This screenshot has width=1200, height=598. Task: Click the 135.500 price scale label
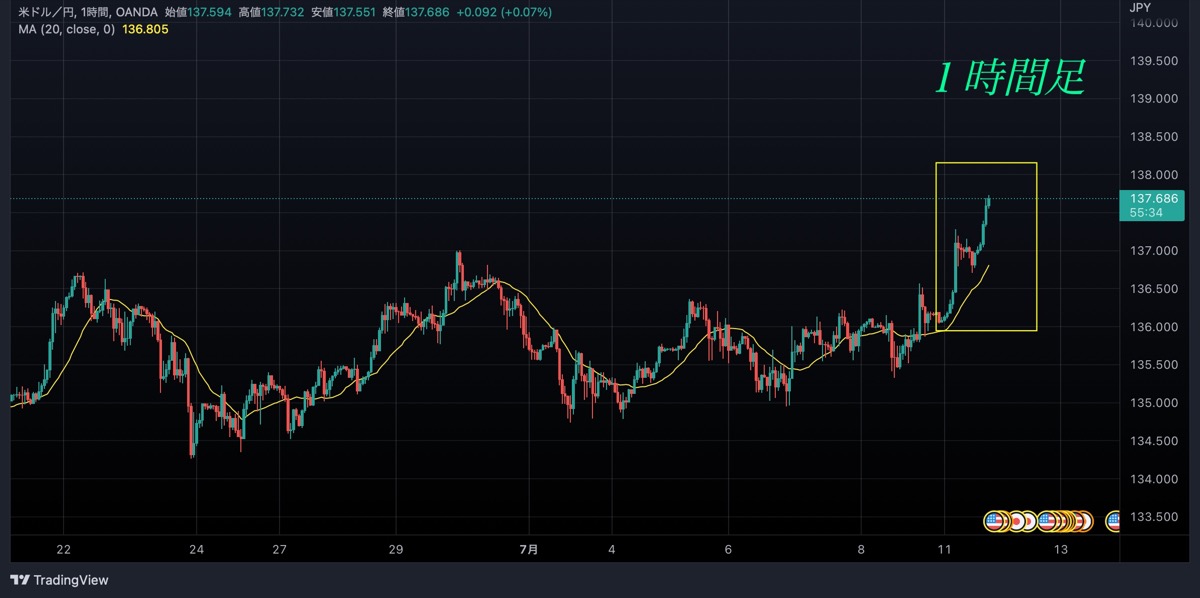tap(1152, 365)
